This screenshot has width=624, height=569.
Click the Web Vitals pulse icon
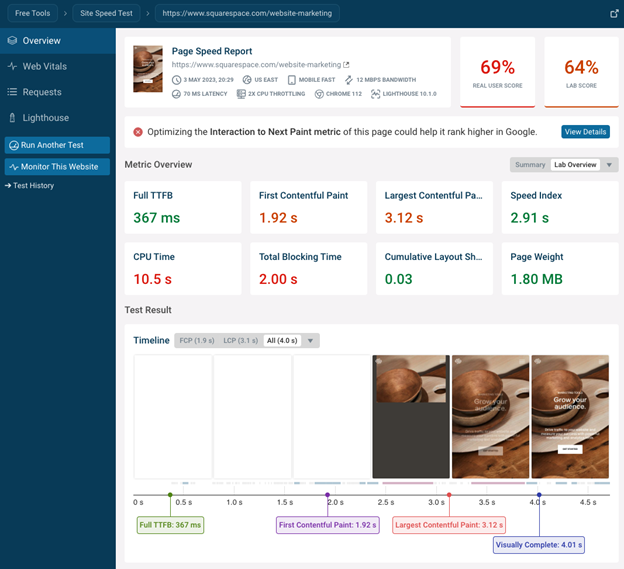[12, 66]
